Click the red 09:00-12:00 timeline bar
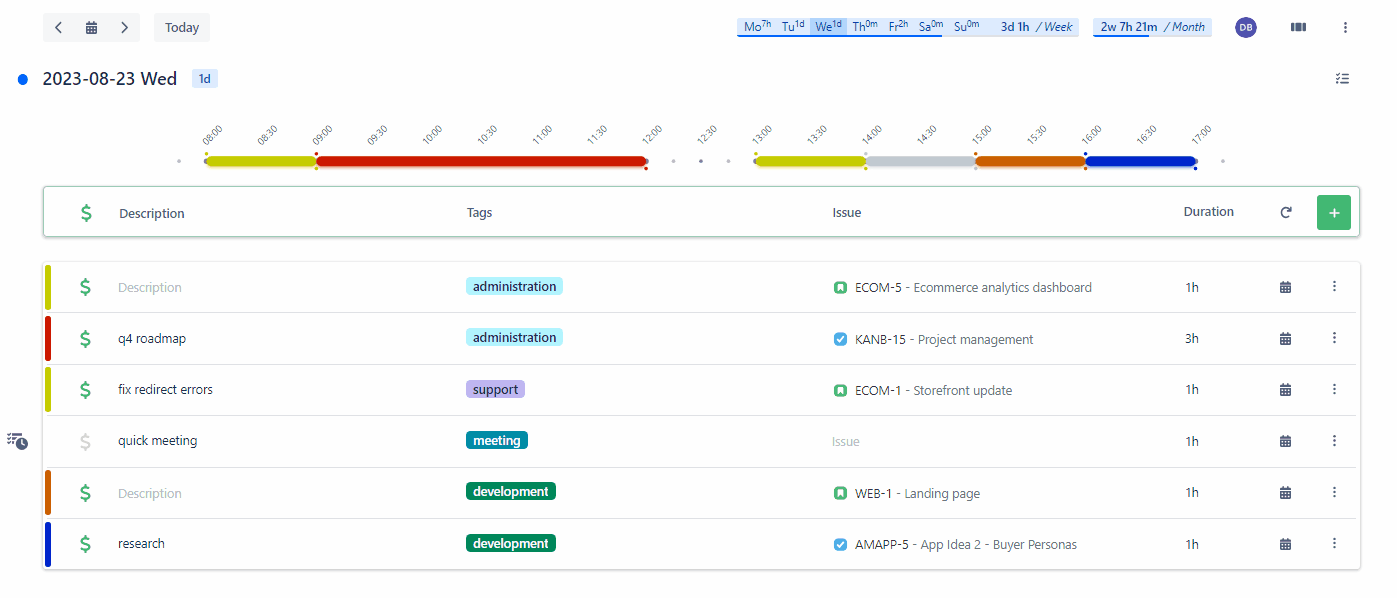The width and height of the screenshot is (1397, 598). [x=481, y=161]
